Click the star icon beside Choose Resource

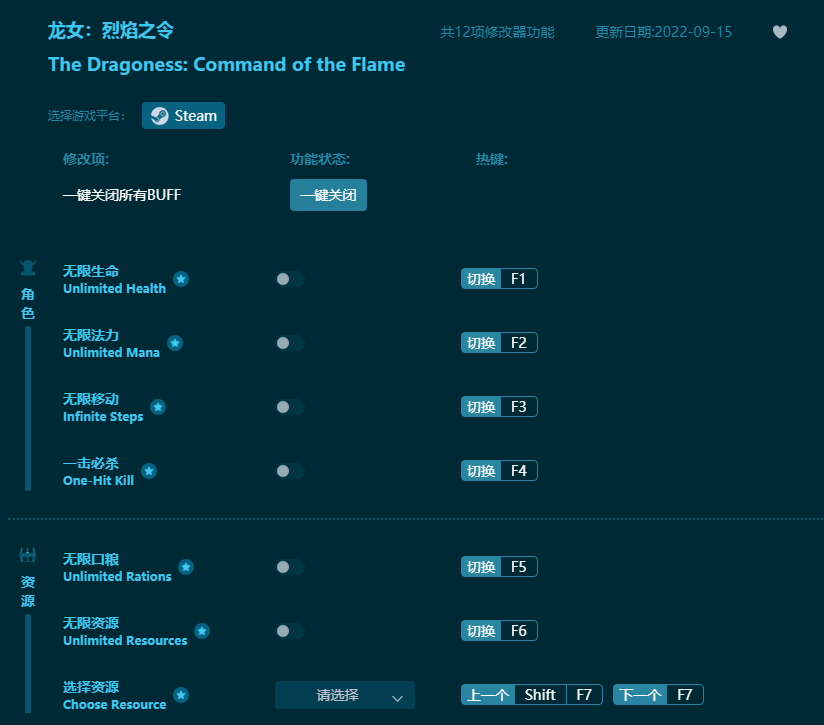point(181,695)
